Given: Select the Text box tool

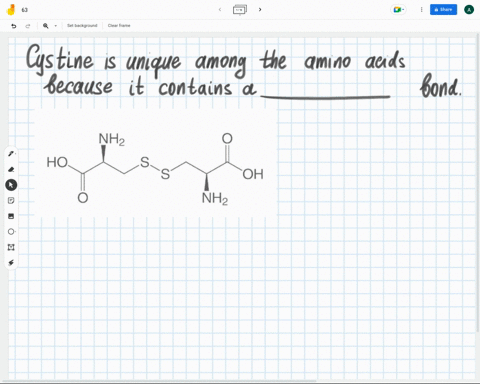Looking at the screenshot, I should point(11,247).
